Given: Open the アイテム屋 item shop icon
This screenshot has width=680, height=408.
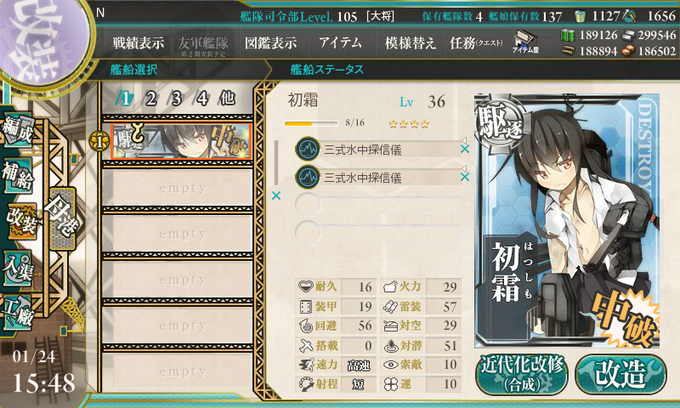Looking at the screenshot, I should [526, 42].
